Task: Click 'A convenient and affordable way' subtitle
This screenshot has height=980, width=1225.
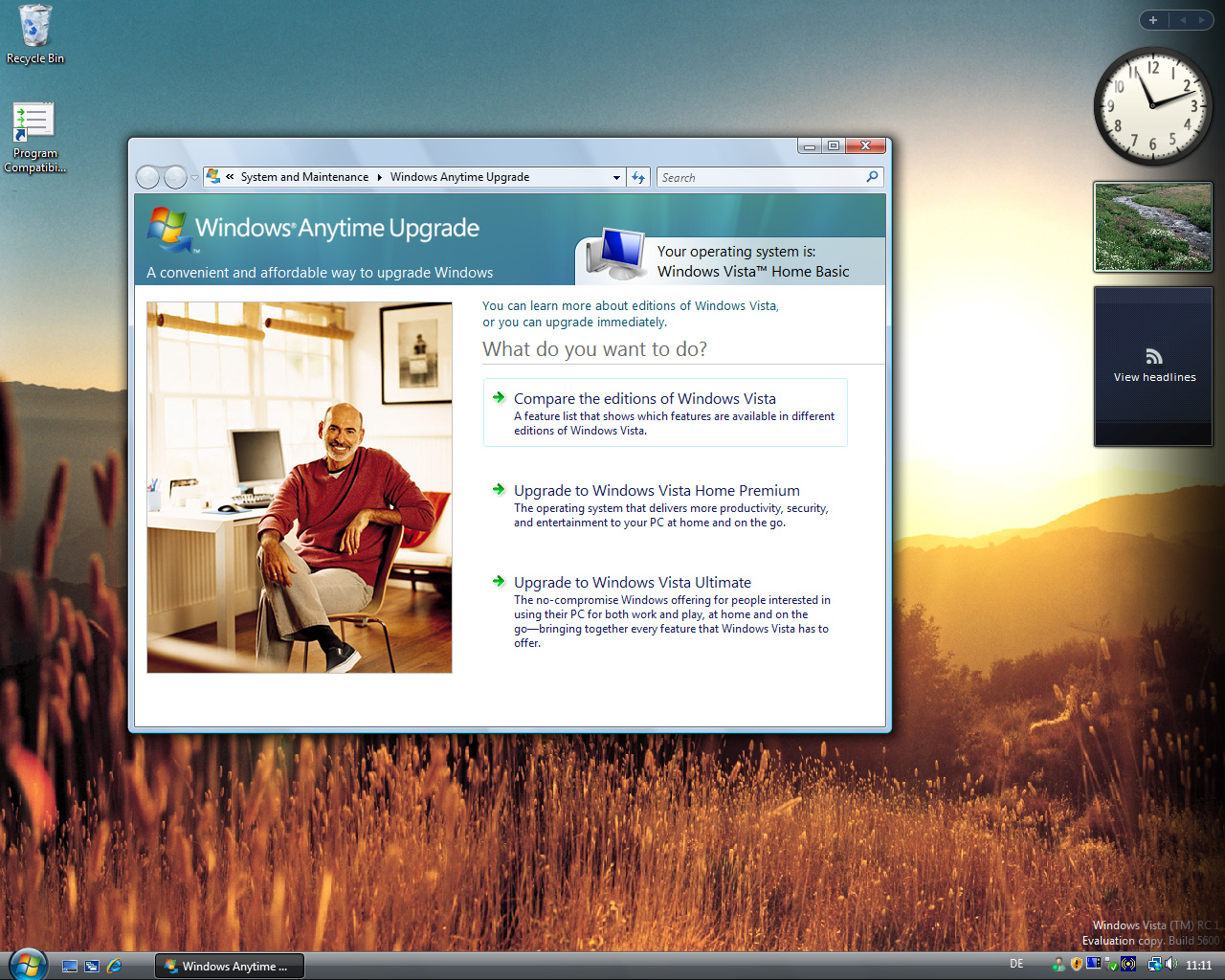Action: 320,273
